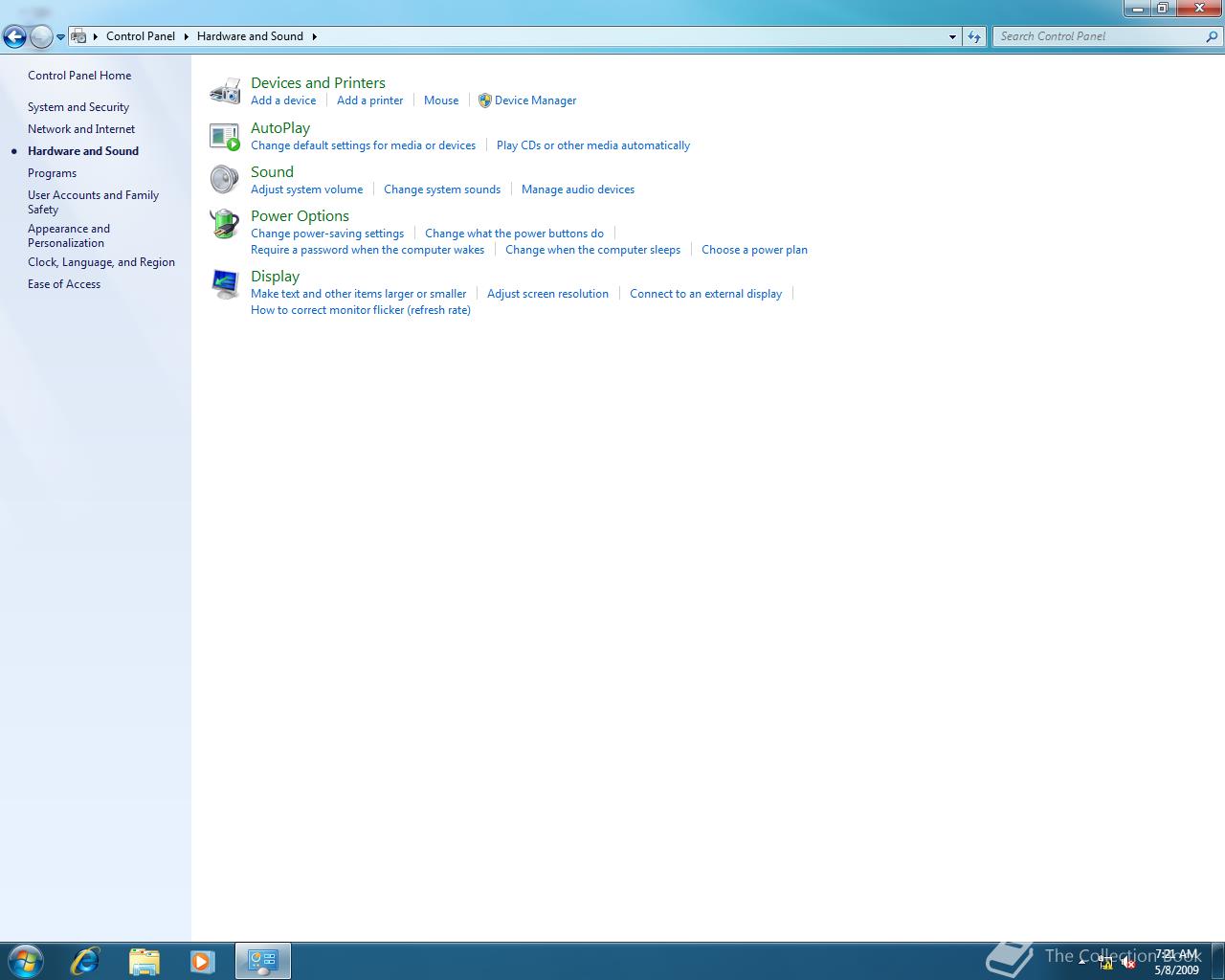1225x980 pixels.
Task: Click the Control Panel icon in address bar
Action: tap(79, 36)
